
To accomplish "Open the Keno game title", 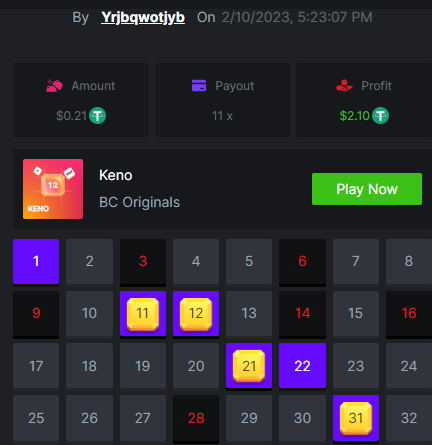I will click(x=116, y=175).
